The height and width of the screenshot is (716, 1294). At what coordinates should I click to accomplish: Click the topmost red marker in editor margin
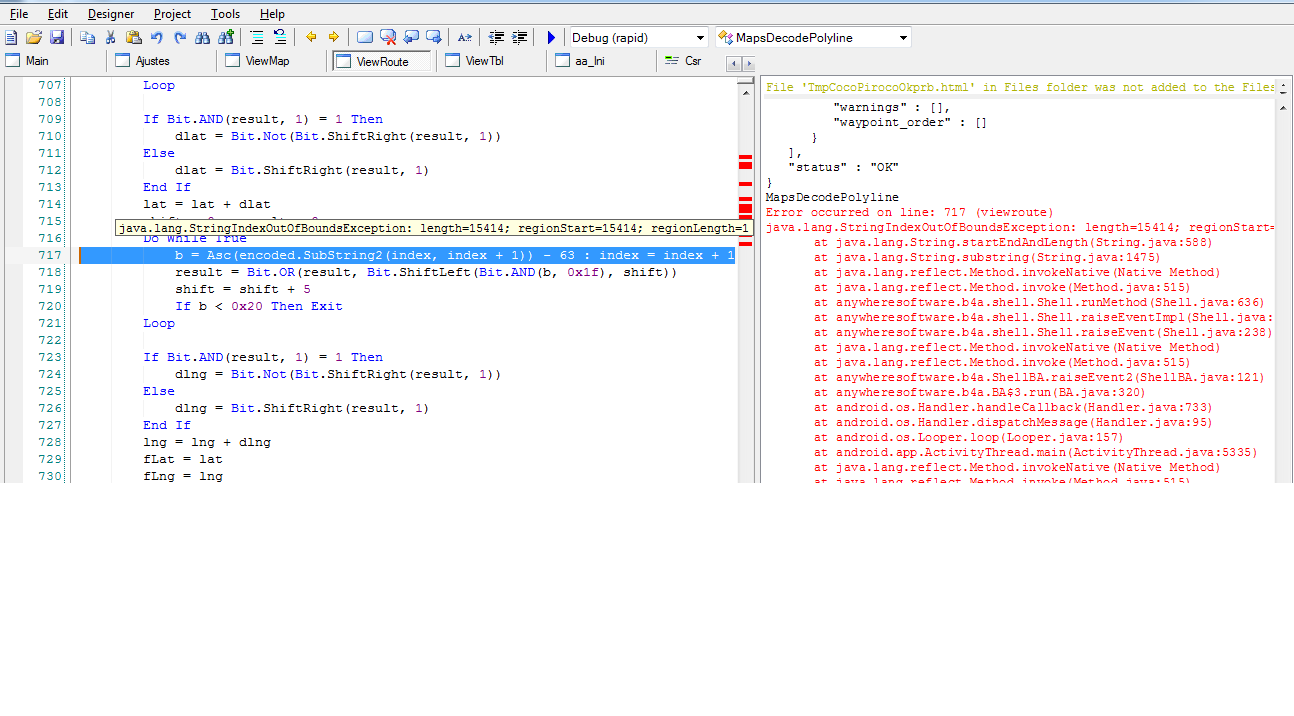tap(745, 159)
